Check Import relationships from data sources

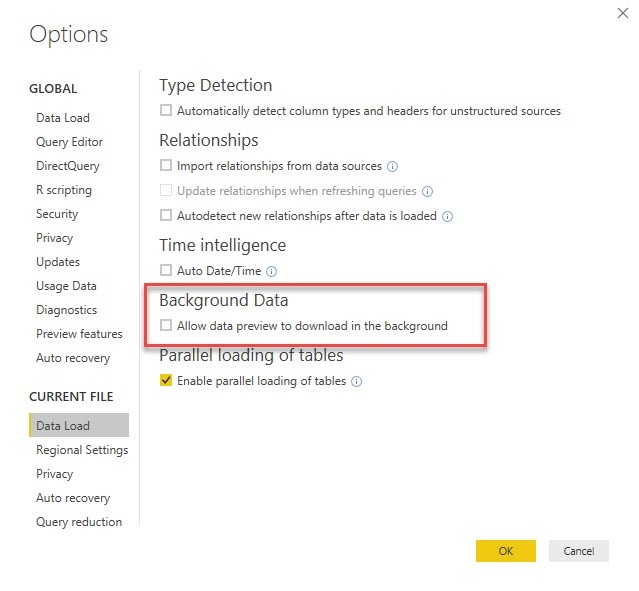click(166, 165)
